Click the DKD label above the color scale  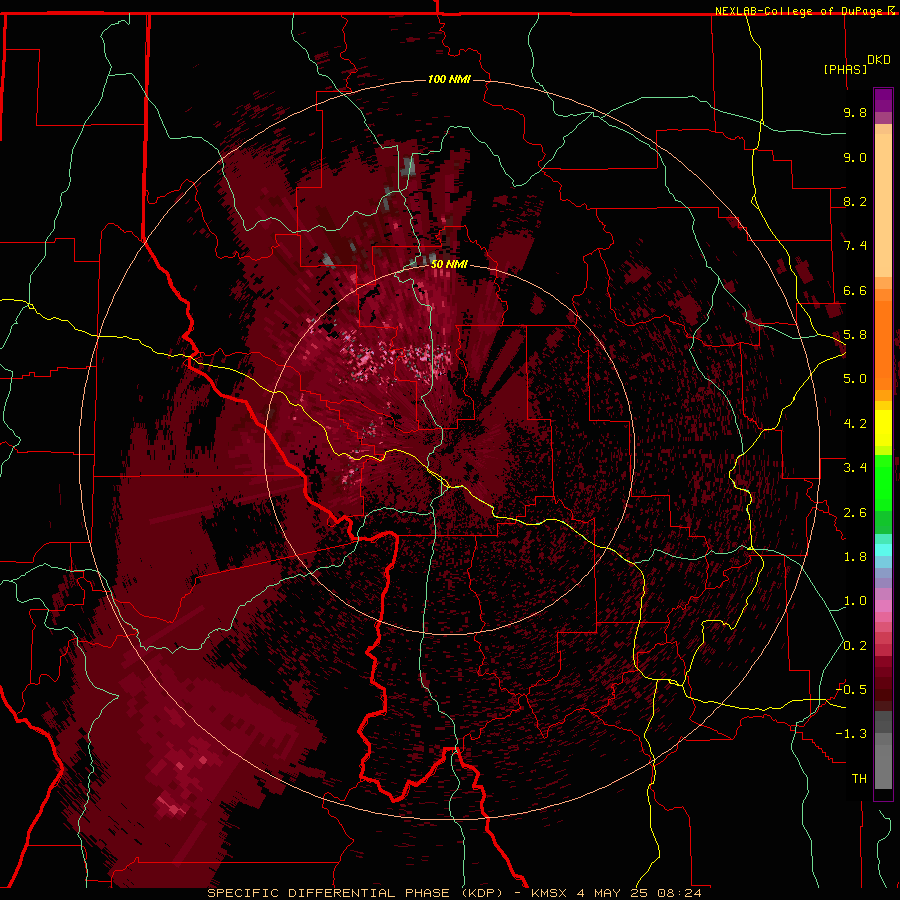coord(879,60)
